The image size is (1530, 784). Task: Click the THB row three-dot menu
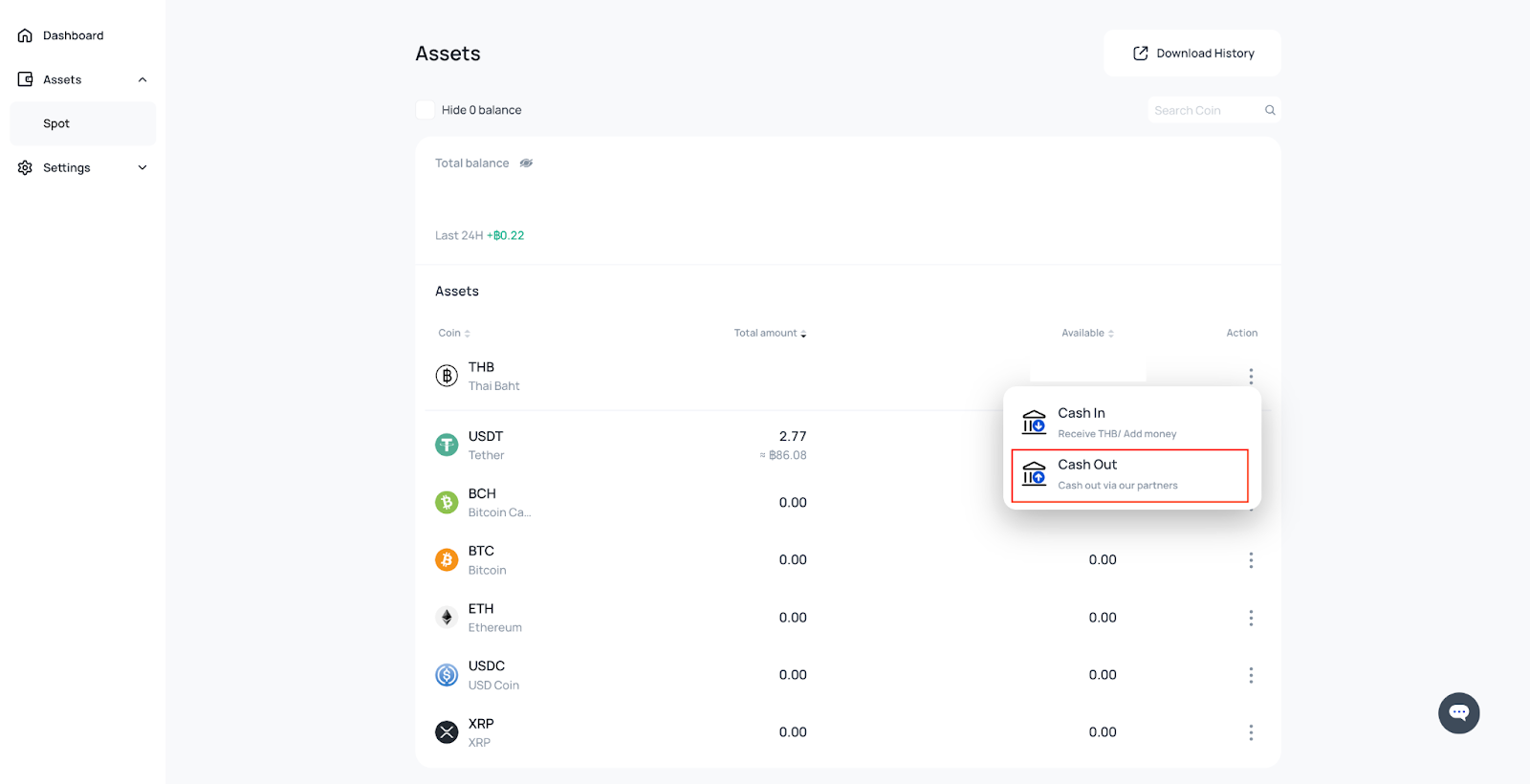point(1250,376)
